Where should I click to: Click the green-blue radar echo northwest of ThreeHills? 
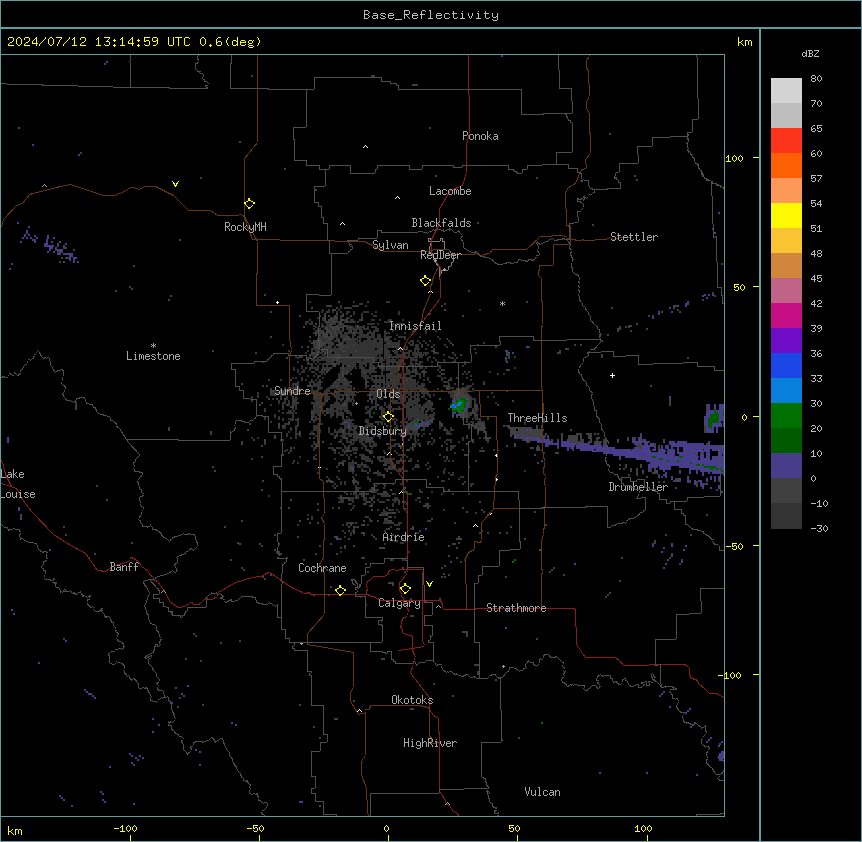coord(458,406)
